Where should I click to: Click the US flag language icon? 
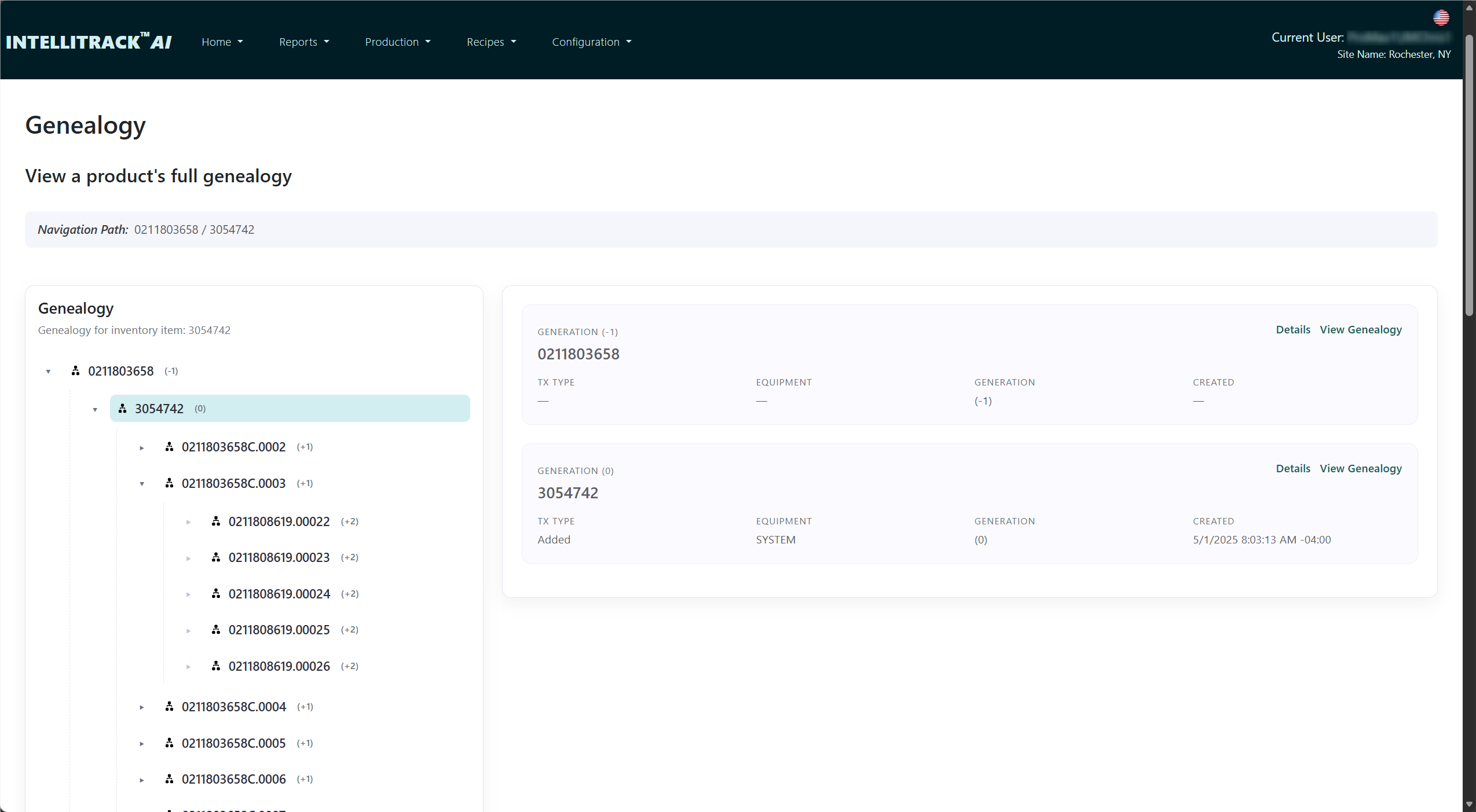click(x=1441, y=18)
